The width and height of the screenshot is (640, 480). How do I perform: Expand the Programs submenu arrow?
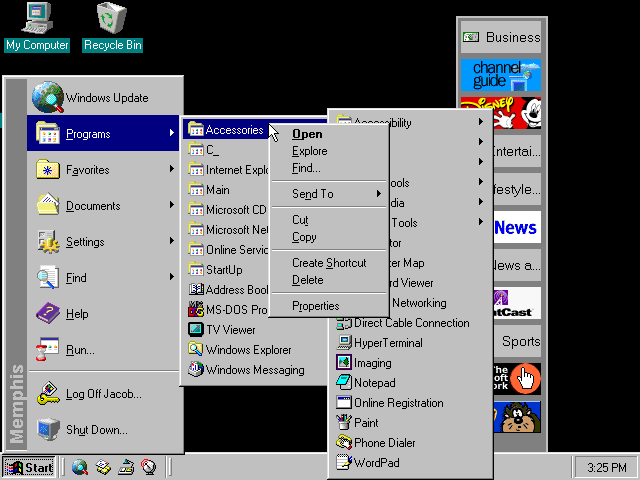[x=172, y=133]
